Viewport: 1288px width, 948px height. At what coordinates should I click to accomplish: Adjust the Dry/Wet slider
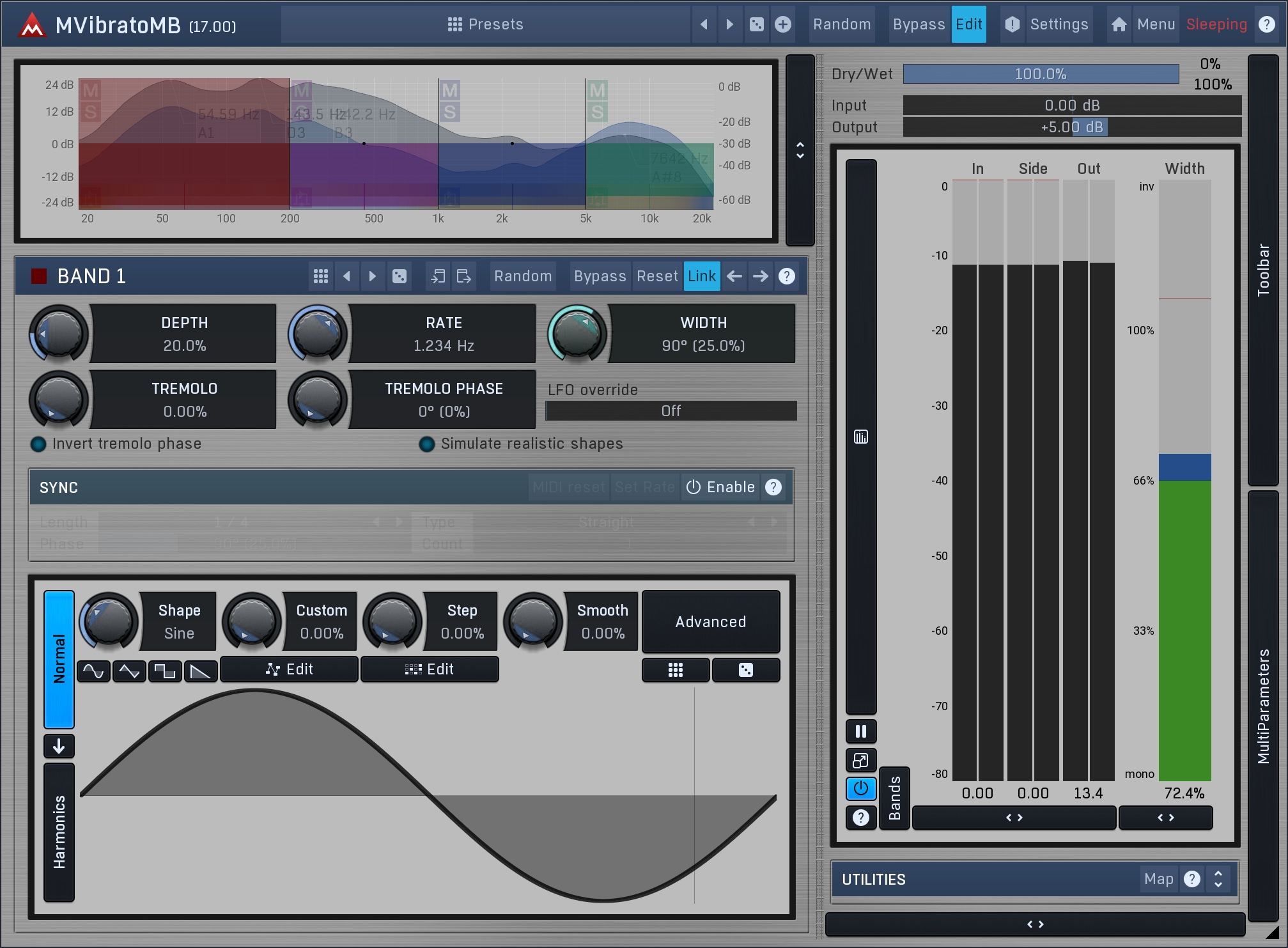[1040, 74]
